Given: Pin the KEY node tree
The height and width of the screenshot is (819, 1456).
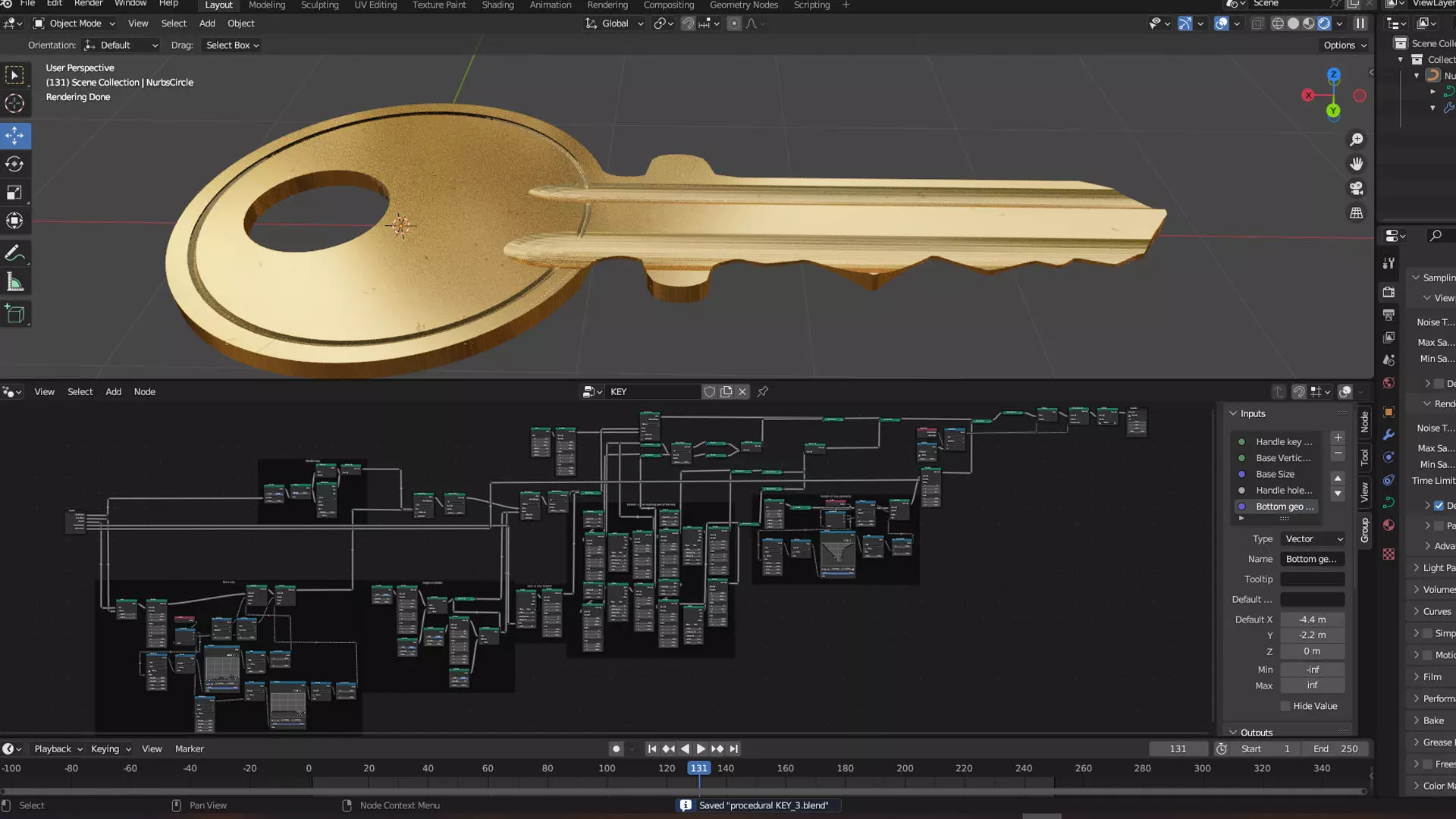Looking at the screenshot, I should [763, 392].
